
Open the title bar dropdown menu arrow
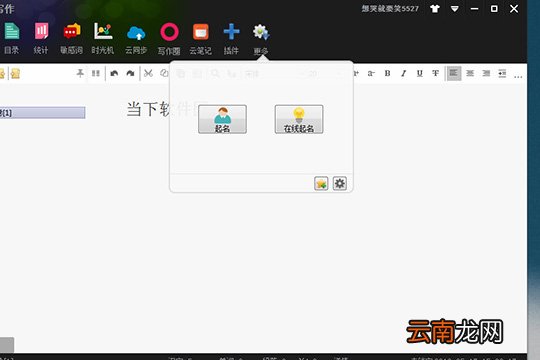click(x=455, y=9)
